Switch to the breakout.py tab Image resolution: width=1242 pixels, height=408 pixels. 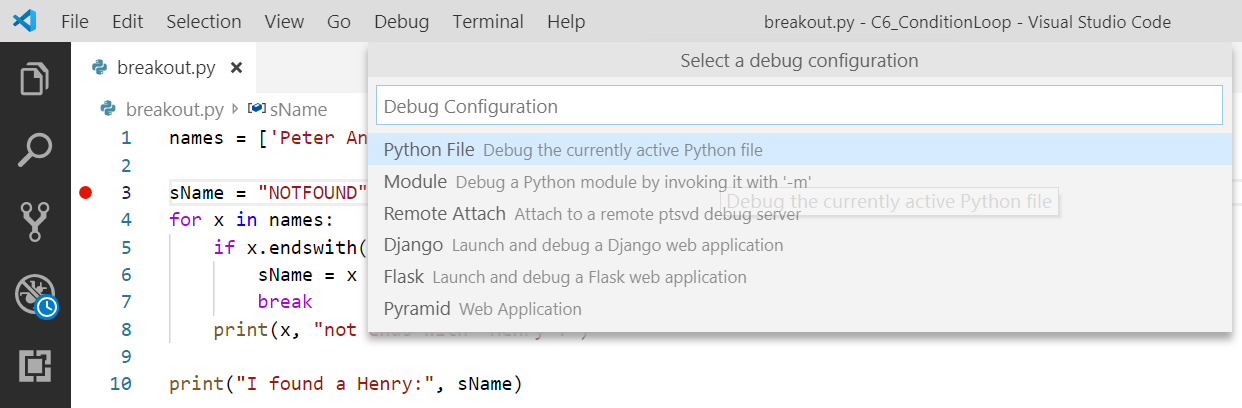pyautogui.click(x=166, y=68)
